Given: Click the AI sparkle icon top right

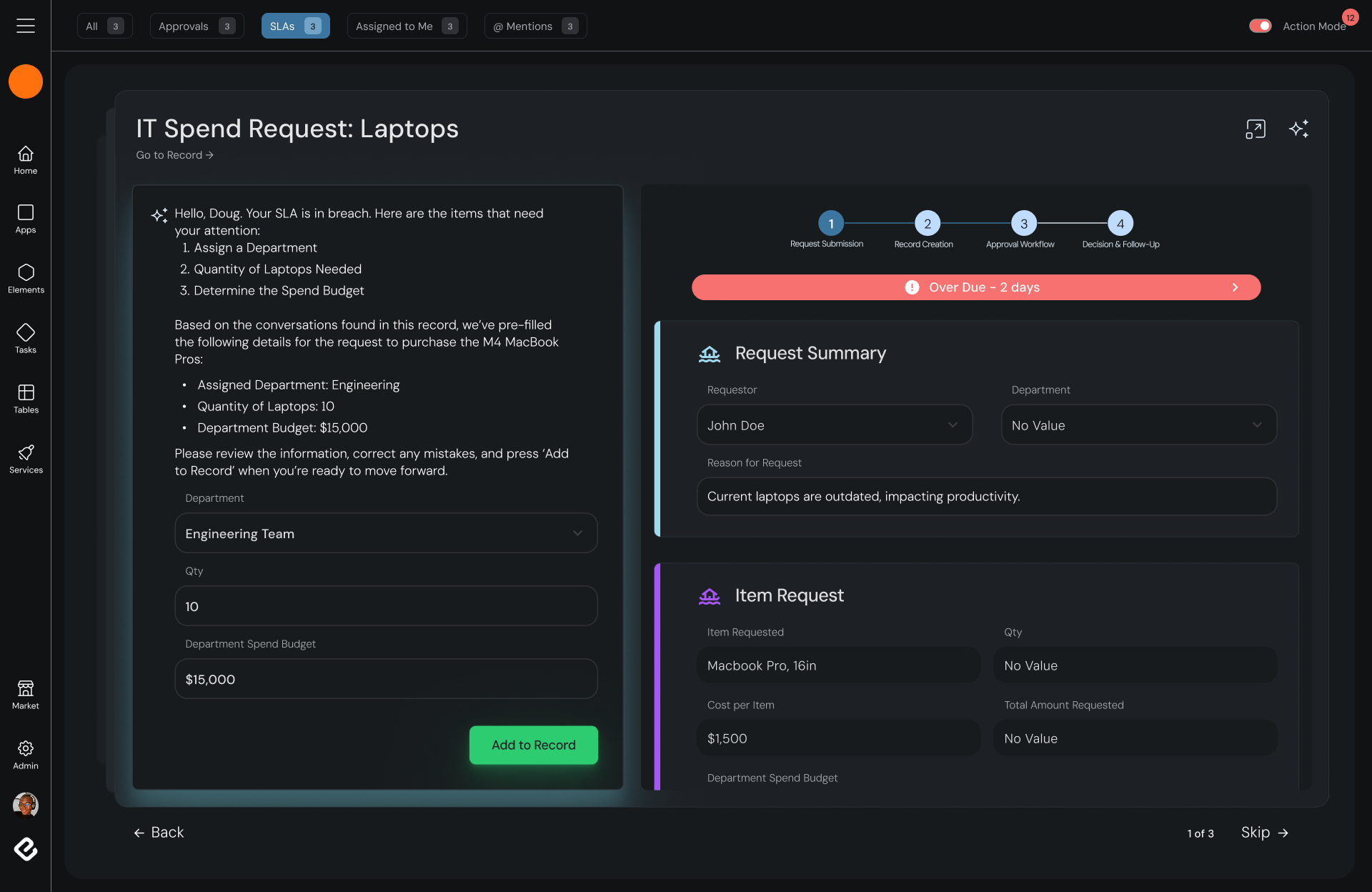Looking at the screenshot, I should [1298, 129].
